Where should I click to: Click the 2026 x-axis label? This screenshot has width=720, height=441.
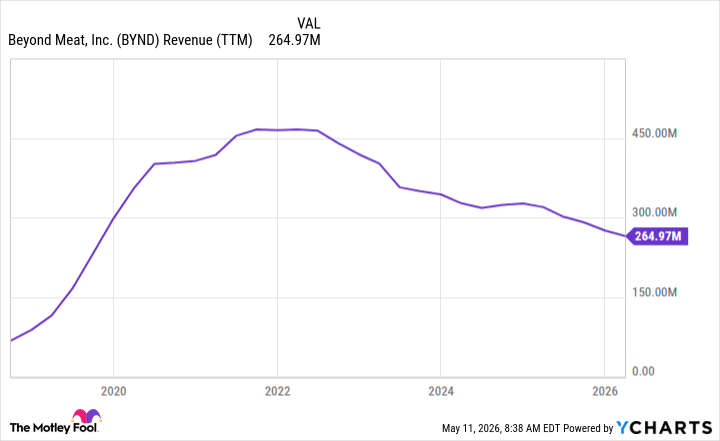tap(605, 391)
